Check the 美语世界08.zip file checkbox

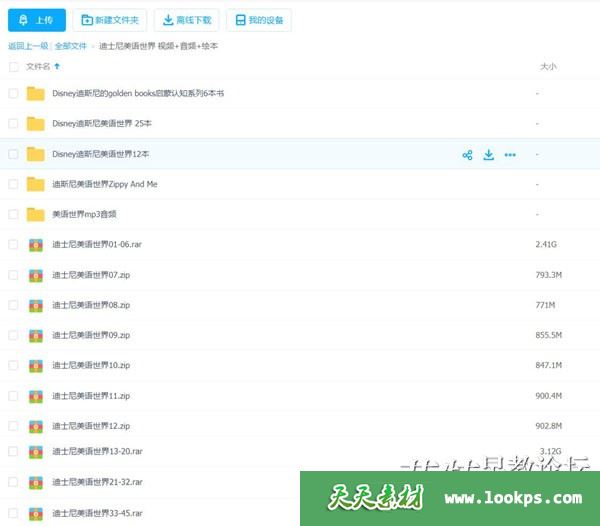click(13, 305)
